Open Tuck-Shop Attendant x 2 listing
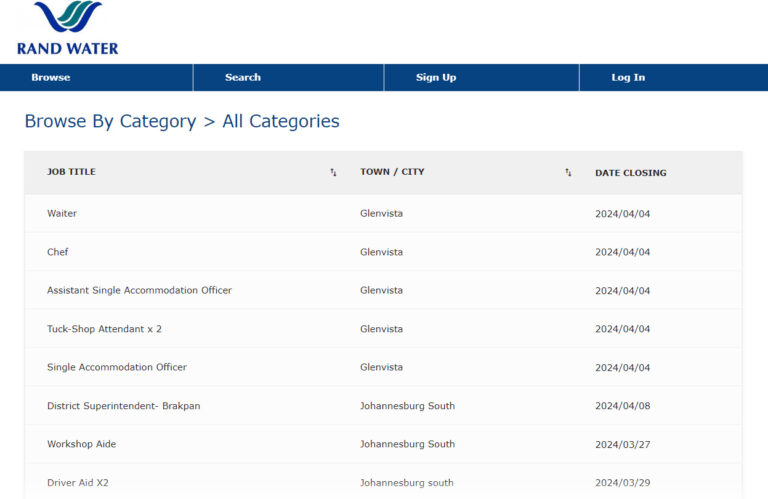Image resolution: width=768 pixels, height=499 pixels. 104,329
